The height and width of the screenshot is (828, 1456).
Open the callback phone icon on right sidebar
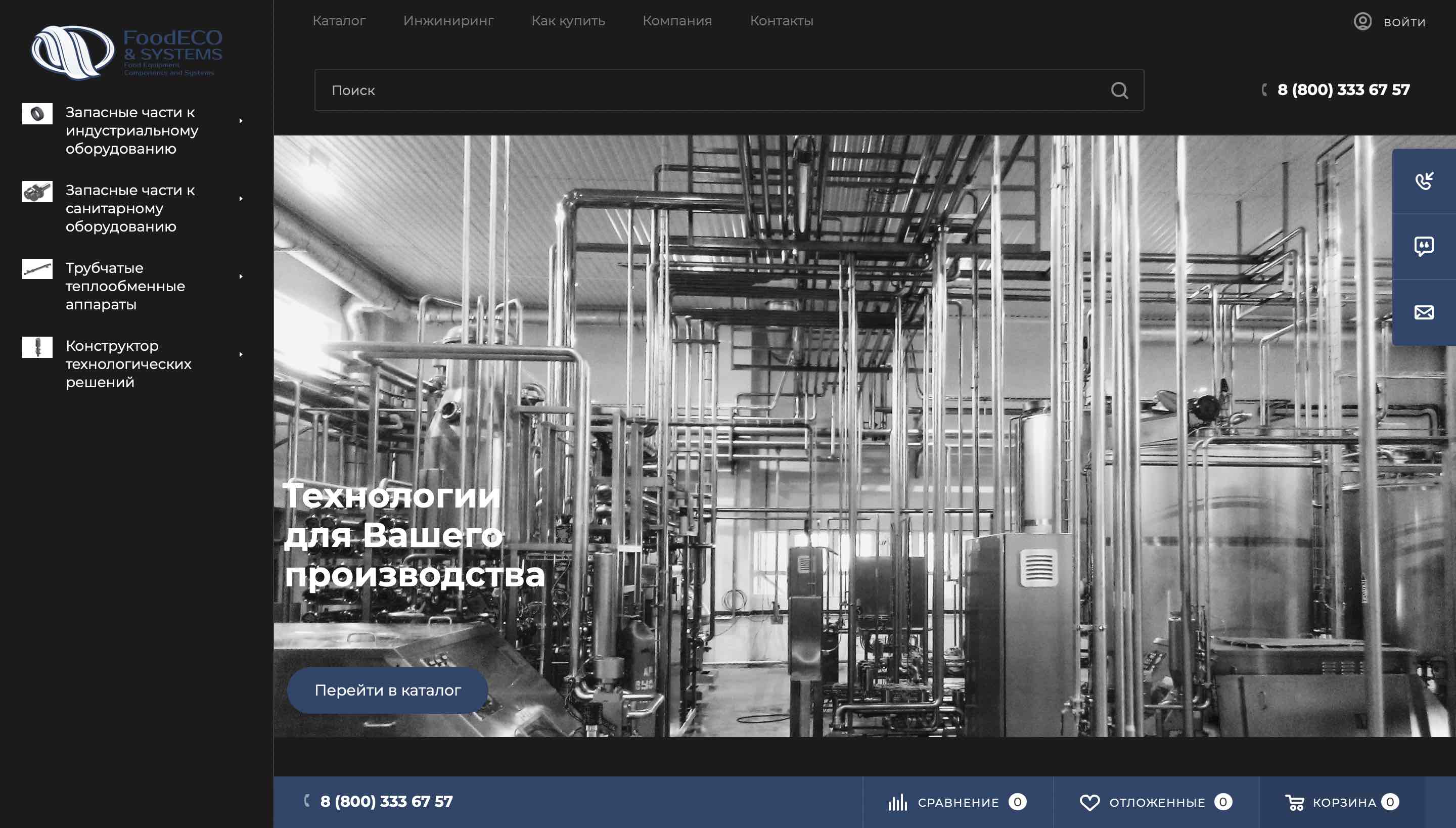click(1424, 181)
